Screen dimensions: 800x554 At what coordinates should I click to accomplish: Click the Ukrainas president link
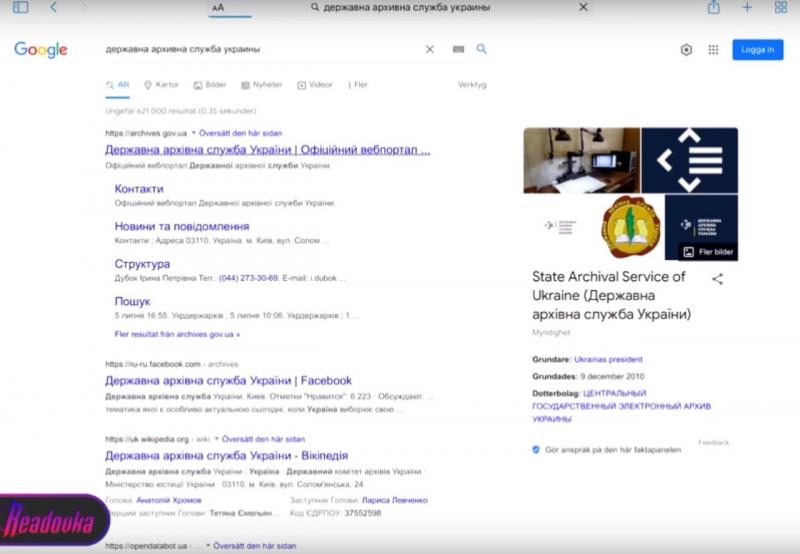(608, 360)
